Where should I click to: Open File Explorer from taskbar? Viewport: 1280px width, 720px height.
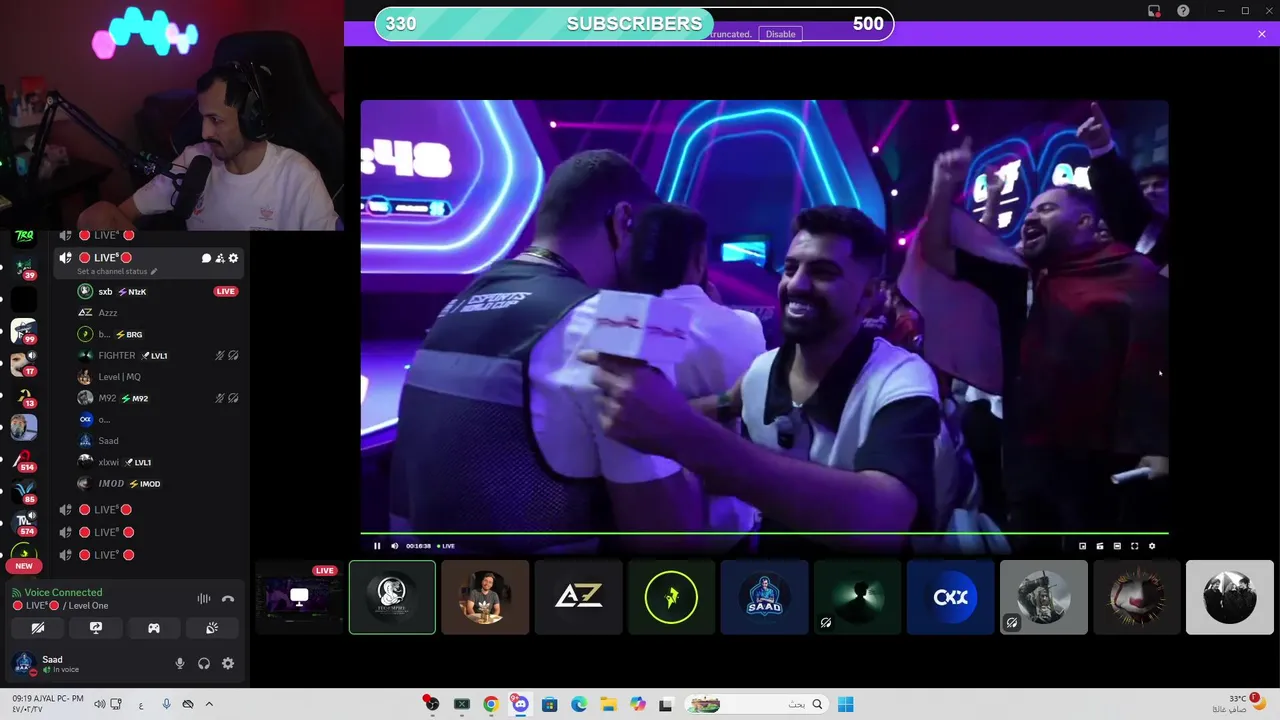pyautogui.click(x=608, y=704)
